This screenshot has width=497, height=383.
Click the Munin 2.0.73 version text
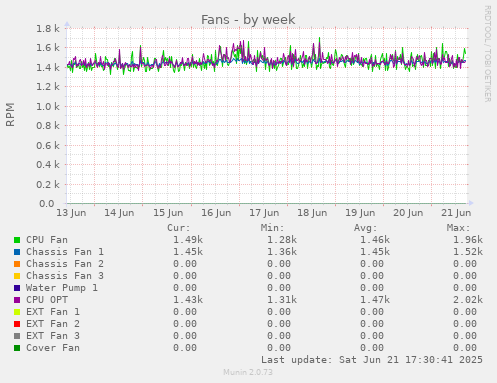click(248, 372)
